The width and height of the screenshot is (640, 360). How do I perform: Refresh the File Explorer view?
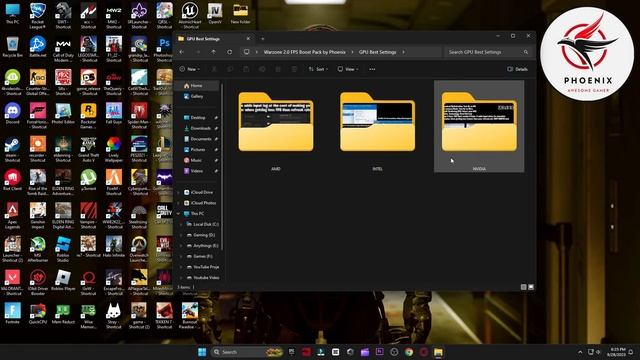click(229, 52)
